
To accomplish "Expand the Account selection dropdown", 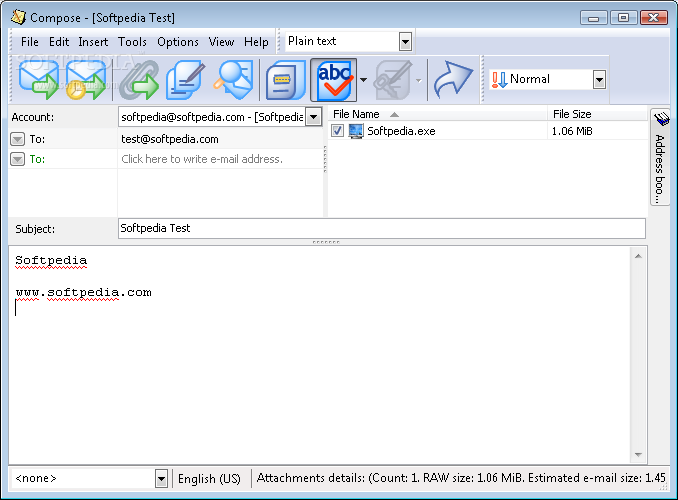I will click(x=313, y=117).
